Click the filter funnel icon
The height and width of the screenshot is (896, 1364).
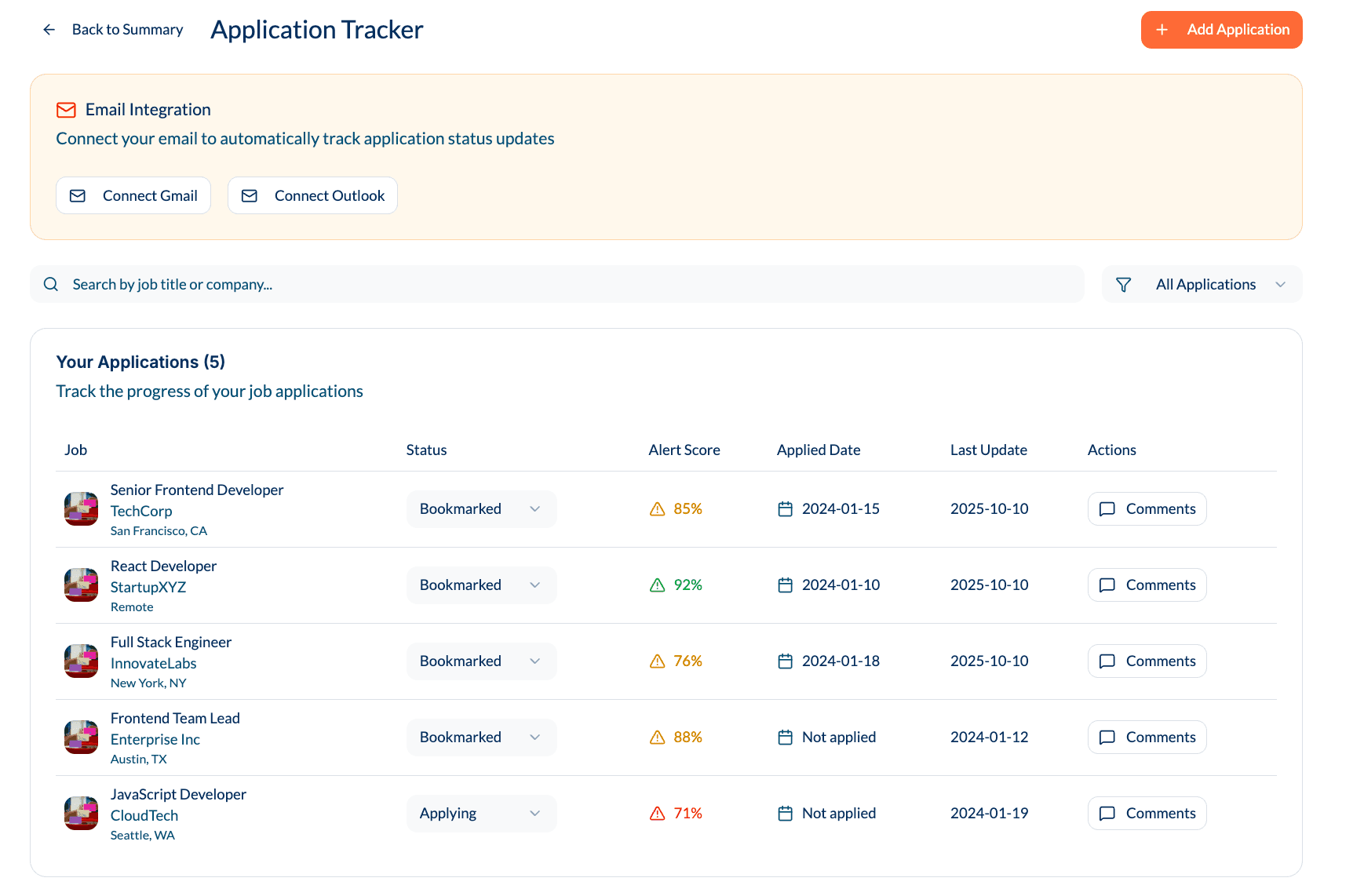coord(1123,285)
